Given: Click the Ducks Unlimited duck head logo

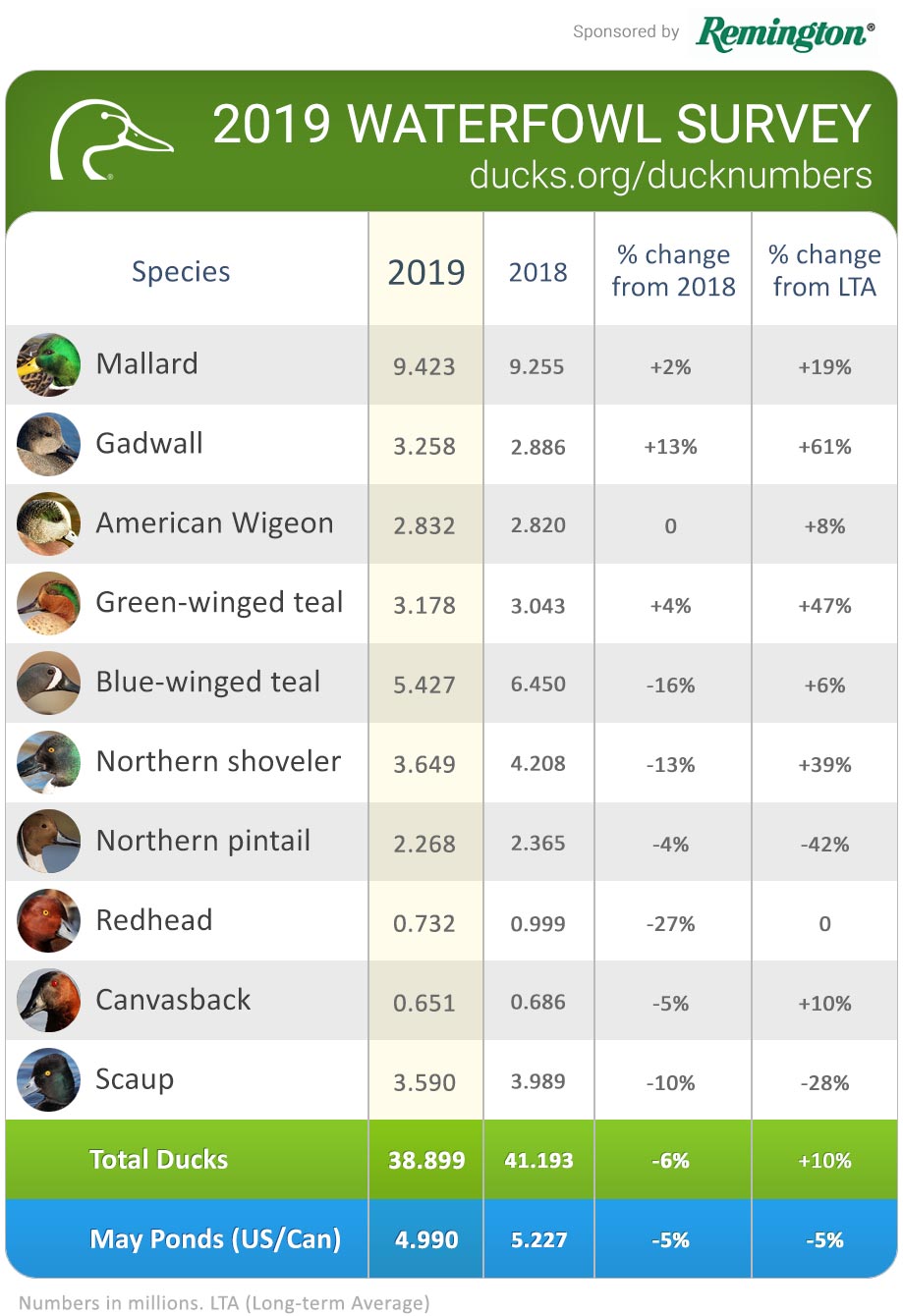Looking at the screenshot, I should [x=110, y=140].
